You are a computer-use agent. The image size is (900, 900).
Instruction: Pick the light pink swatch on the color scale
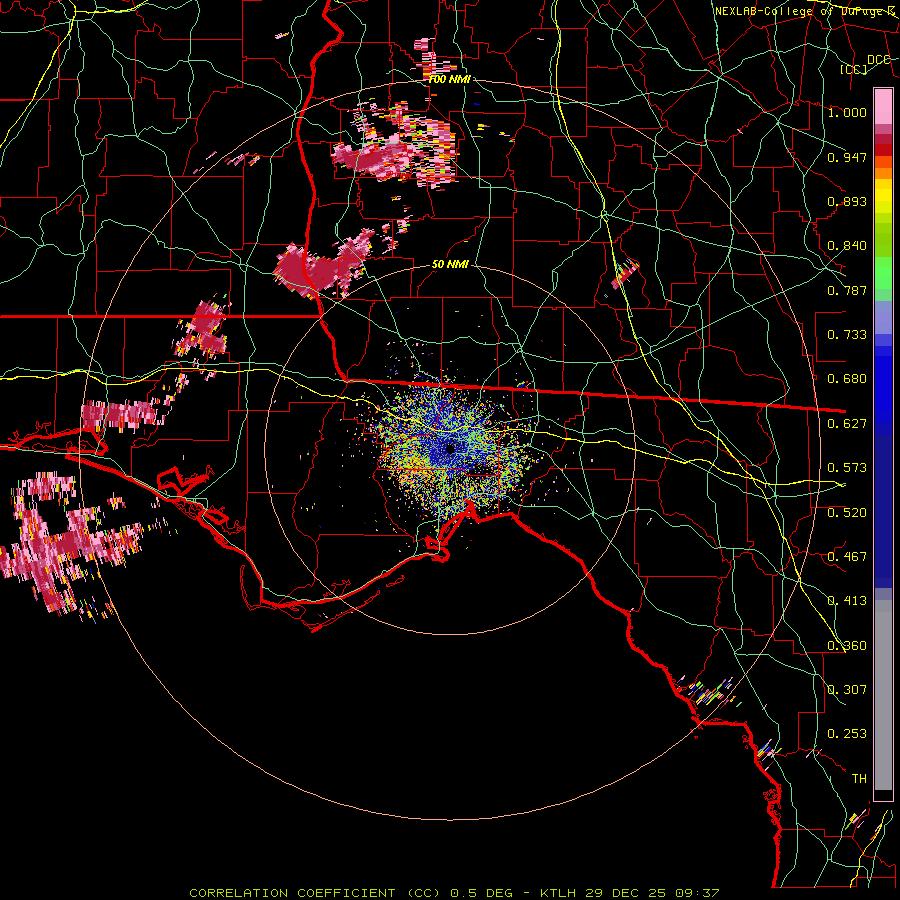click(x=883, y=106)
